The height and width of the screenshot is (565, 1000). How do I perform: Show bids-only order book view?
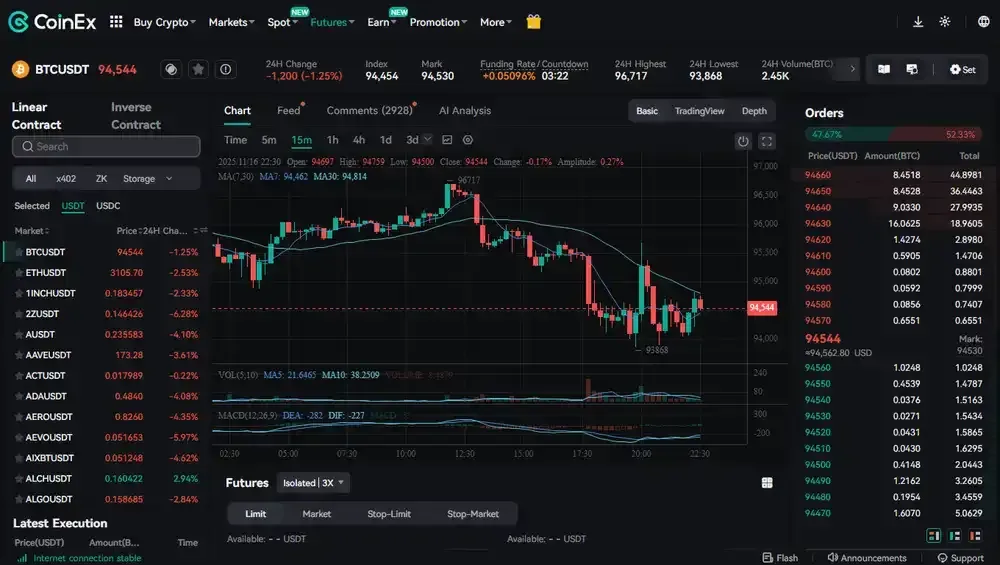[x=955, y=536]
